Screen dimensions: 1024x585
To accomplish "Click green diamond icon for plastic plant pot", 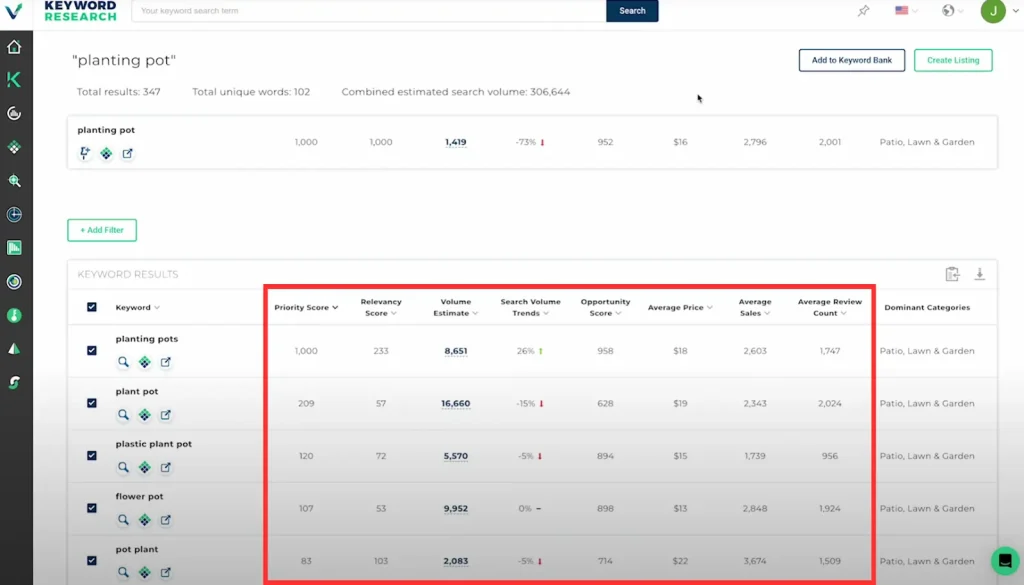I will [144, 467].
